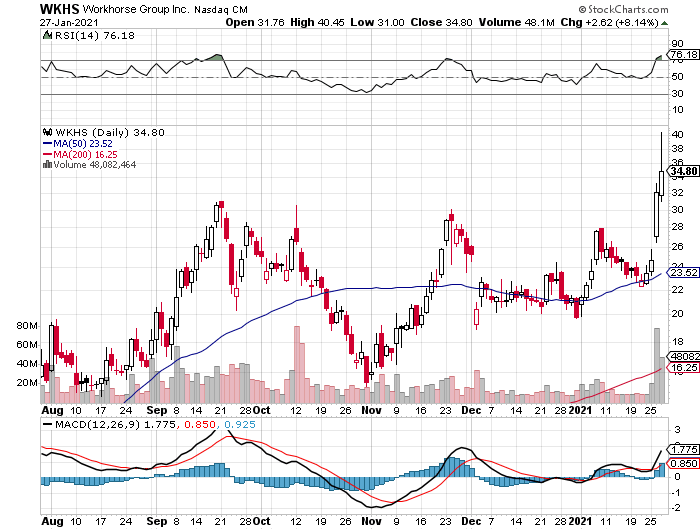Click the MA(200) 16.25 legend entry
Screen dimensions: 700x530
coord(85,154)
